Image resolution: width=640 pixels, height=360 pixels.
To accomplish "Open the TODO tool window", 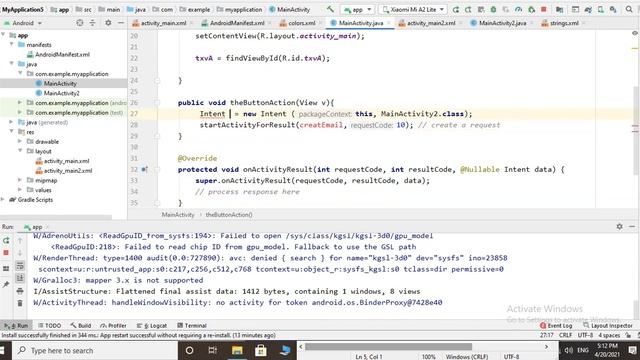I will [49, 325].
